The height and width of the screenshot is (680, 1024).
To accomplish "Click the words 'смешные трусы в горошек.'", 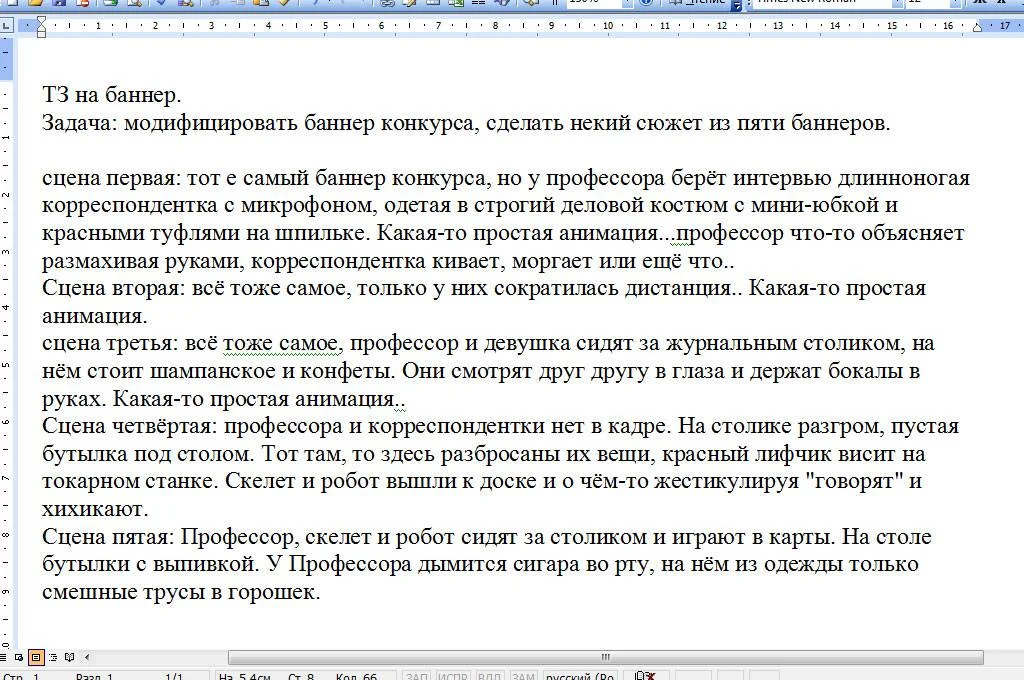I will pyautogui.click(x=181, y=592).
